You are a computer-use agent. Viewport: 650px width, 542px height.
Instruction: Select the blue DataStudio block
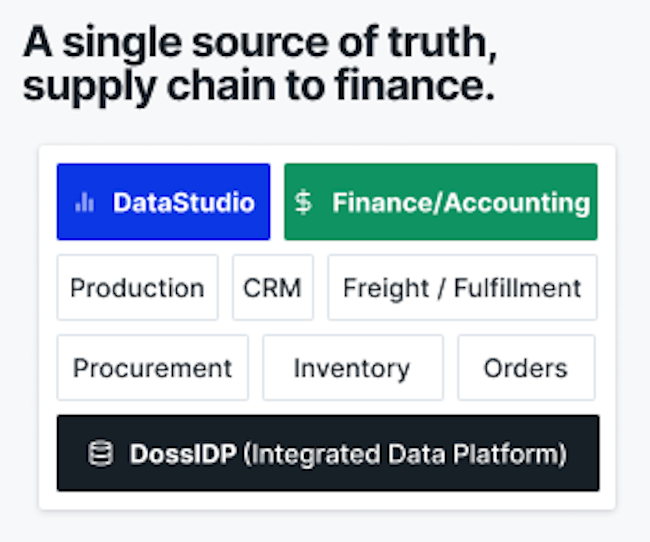tap(164, 202)
